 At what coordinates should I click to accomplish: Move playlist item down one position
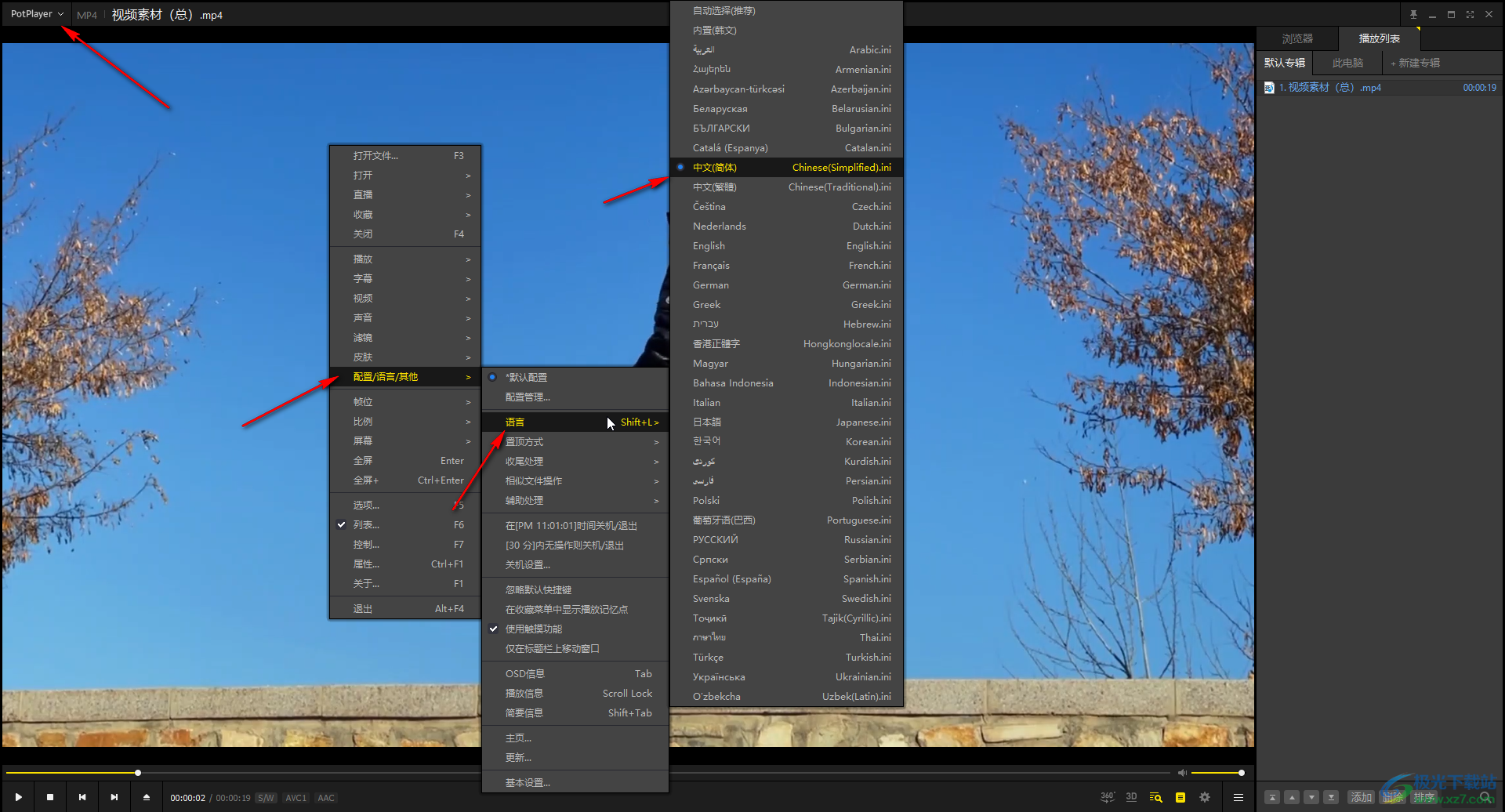[1311, 797]
